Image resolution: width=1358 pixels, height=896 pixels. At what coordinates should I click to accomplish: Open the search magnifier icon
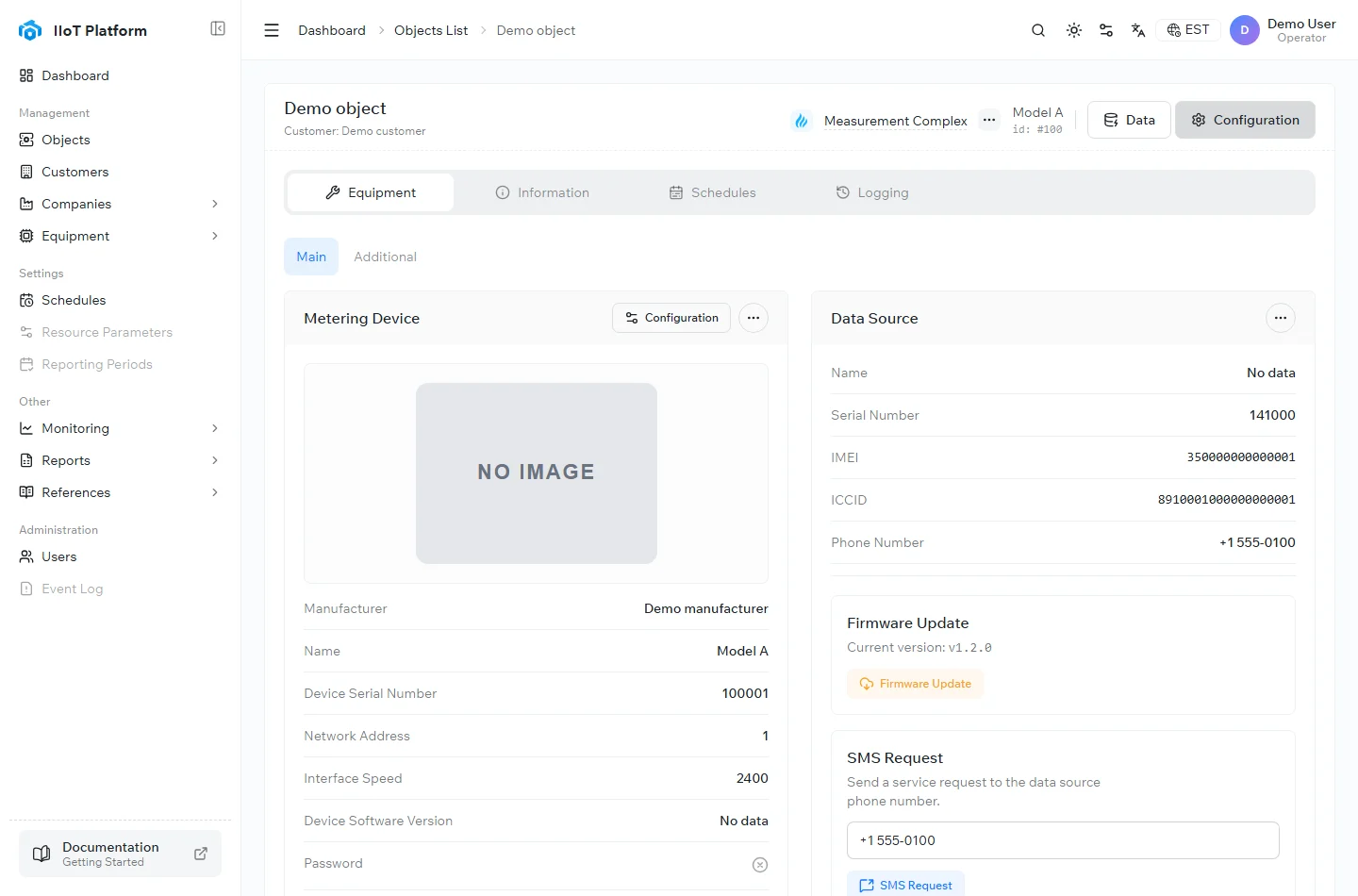[1038, 30]
